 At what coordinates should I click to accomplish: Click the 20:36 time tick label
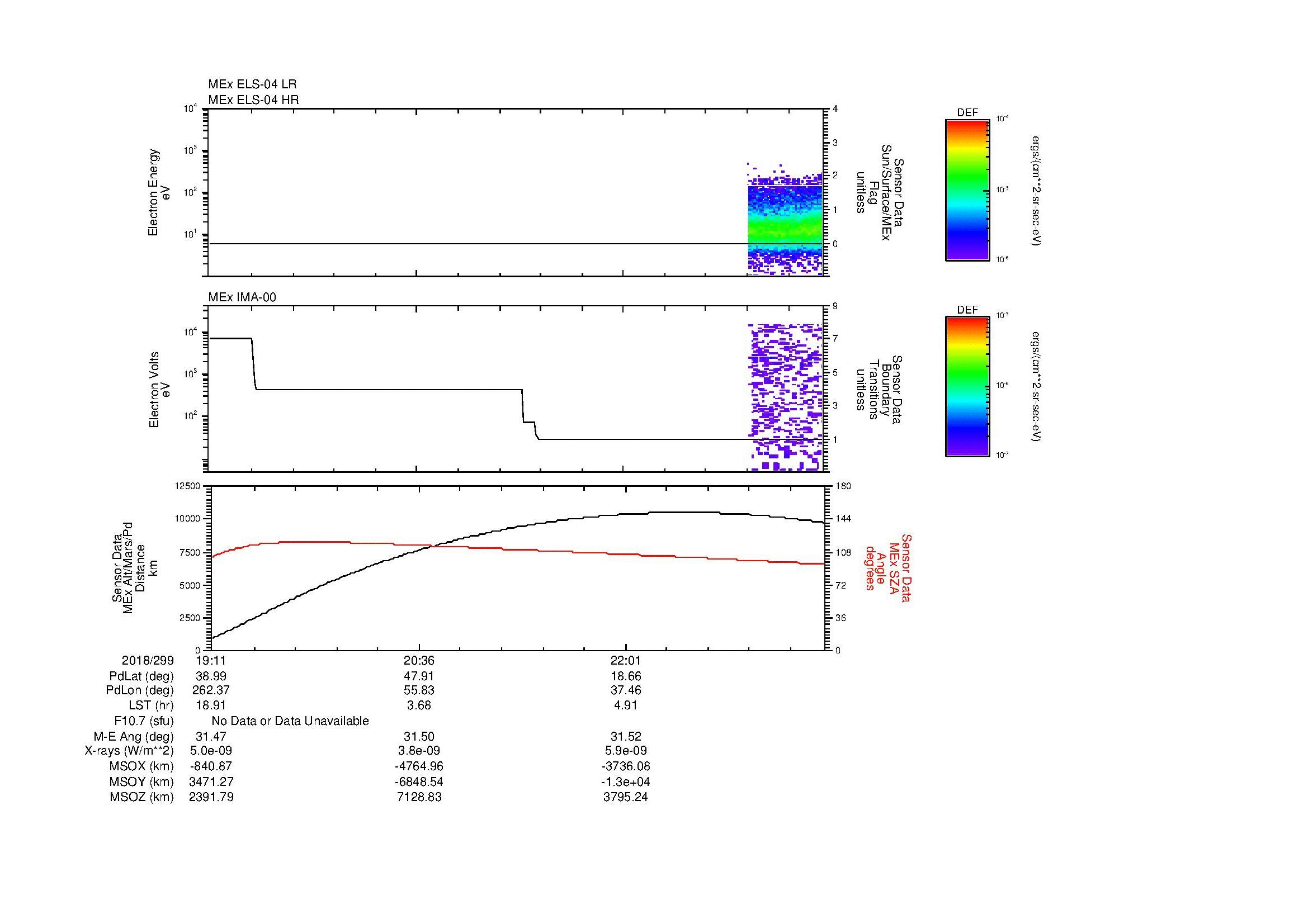point(419,661)
